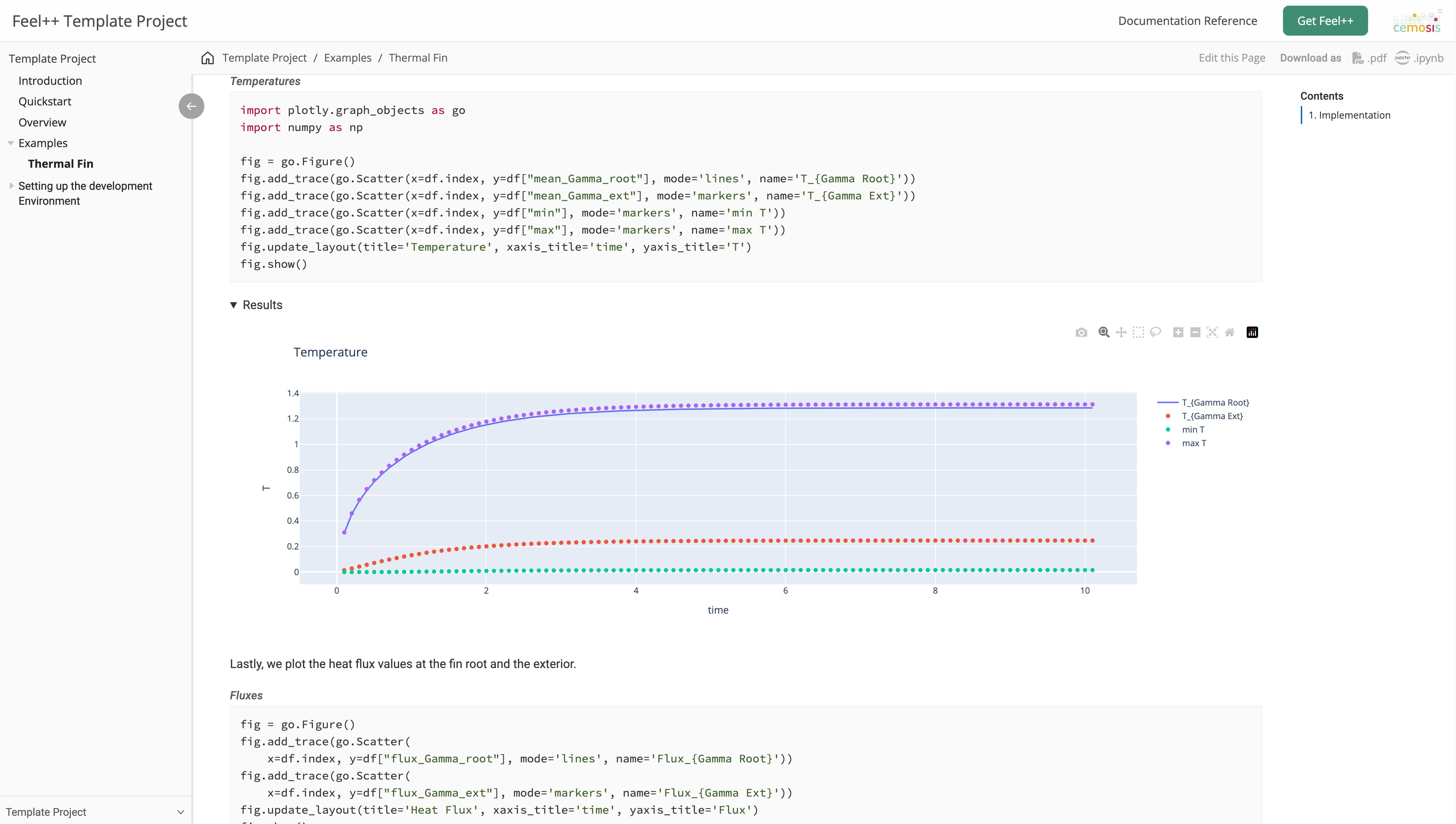Screen dimensions: 1456x824
Task: Select the Pan tool in plot modebar
Action: tap(1121, 332)
